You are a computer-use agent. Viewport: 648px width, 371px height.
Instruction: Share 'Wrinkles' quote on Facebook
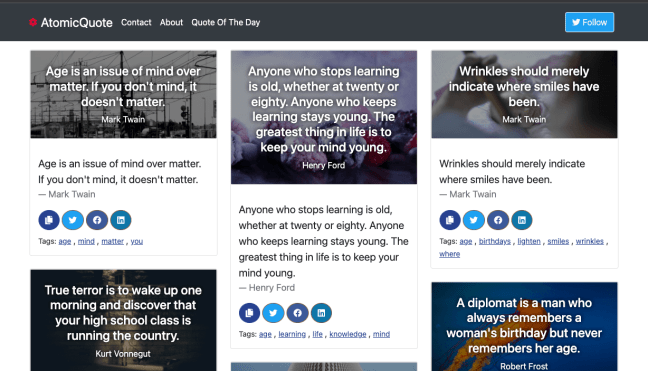pyautogui.click(x=498, y=220)
